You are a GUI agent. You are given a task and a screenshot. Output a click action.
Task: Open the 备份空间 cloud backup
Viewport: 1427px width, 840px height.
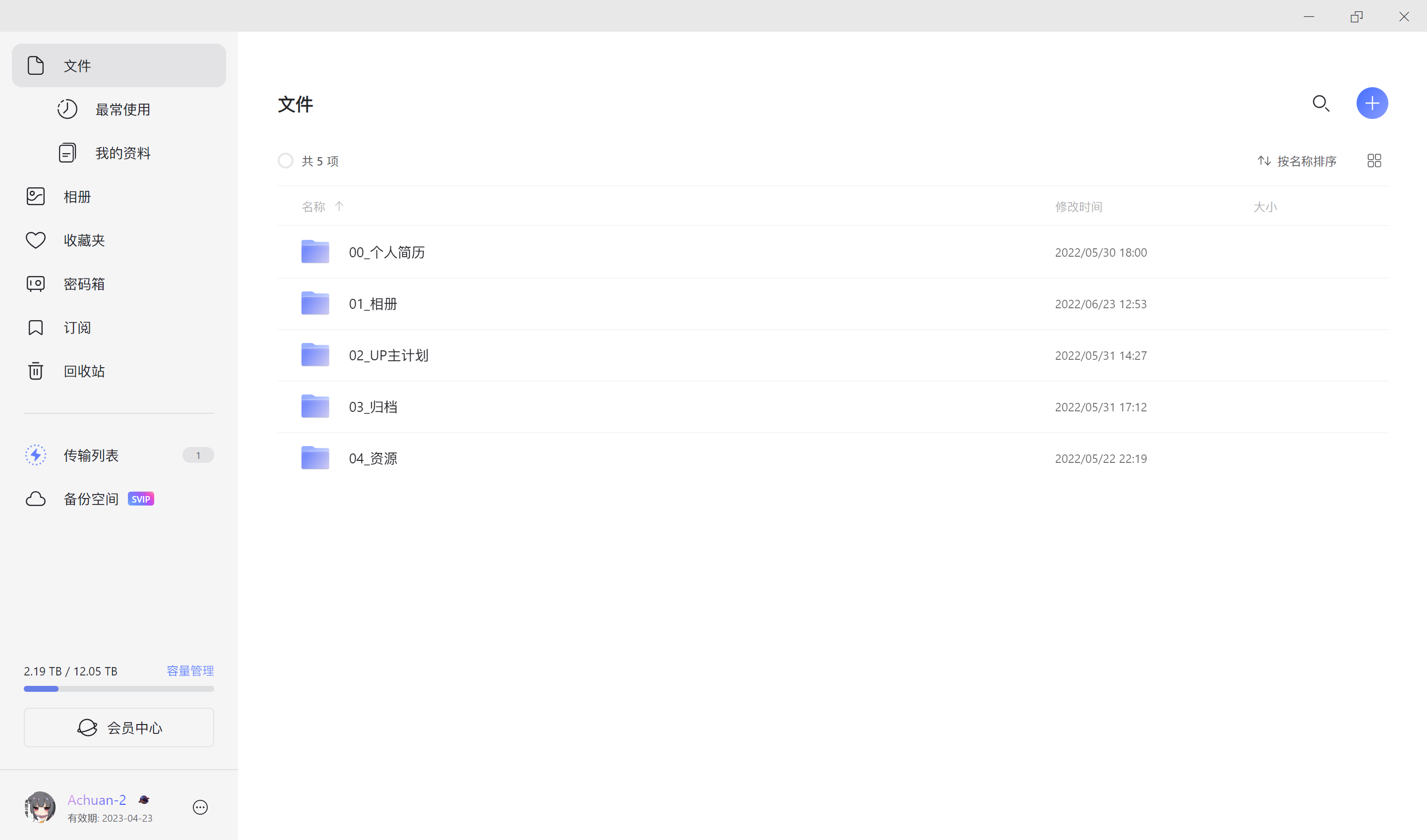(91, 499)
